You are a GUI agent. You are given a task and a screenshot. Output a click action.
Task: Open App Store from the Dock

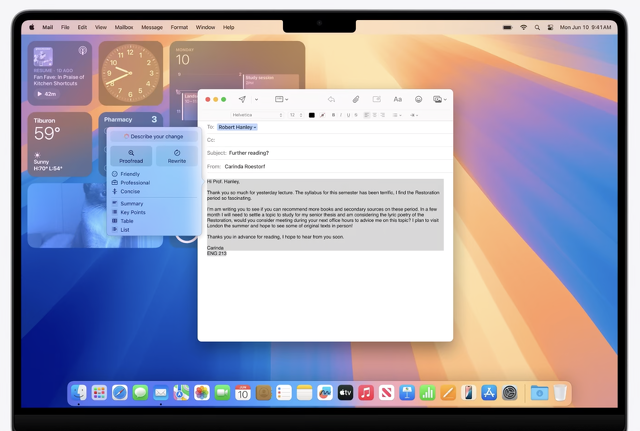(489, 393)
